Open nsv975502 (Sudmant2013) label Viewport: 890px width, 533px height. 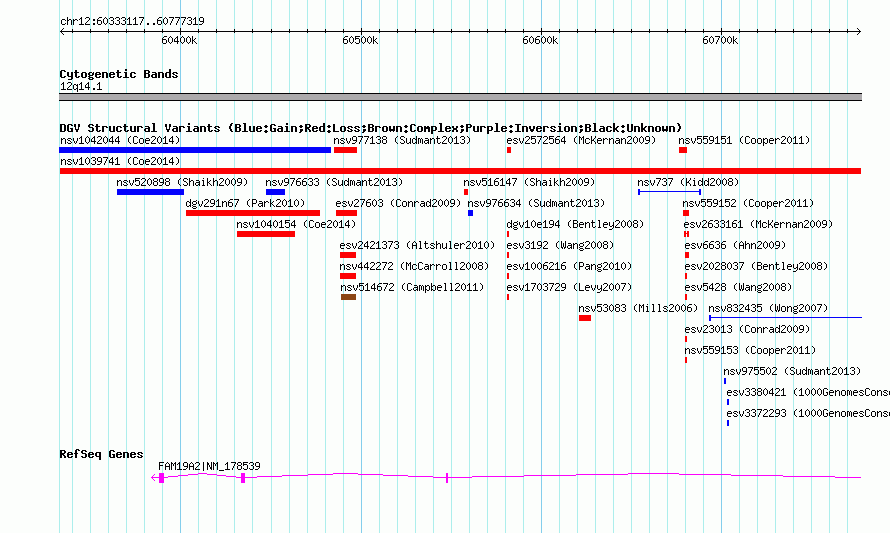792,371
